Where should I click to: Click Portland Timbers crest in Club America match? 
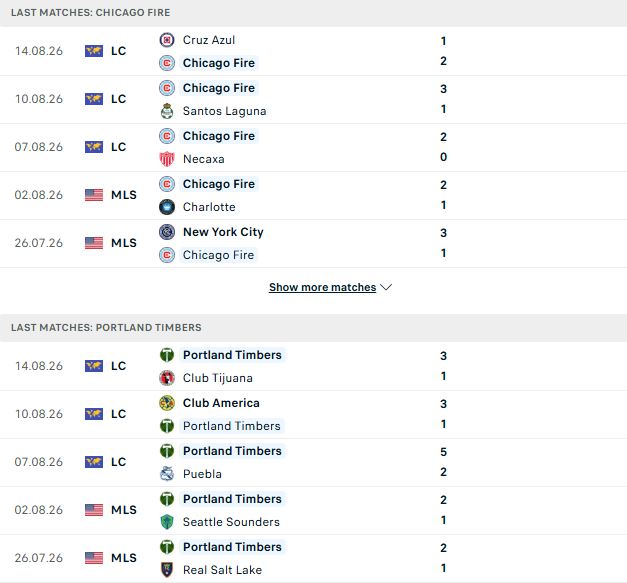167,426
